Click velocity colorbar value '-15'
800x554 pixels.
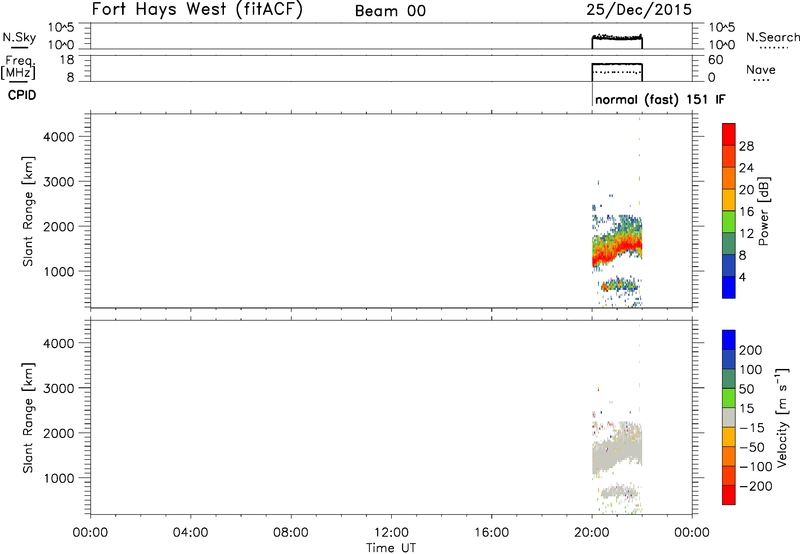752,428
